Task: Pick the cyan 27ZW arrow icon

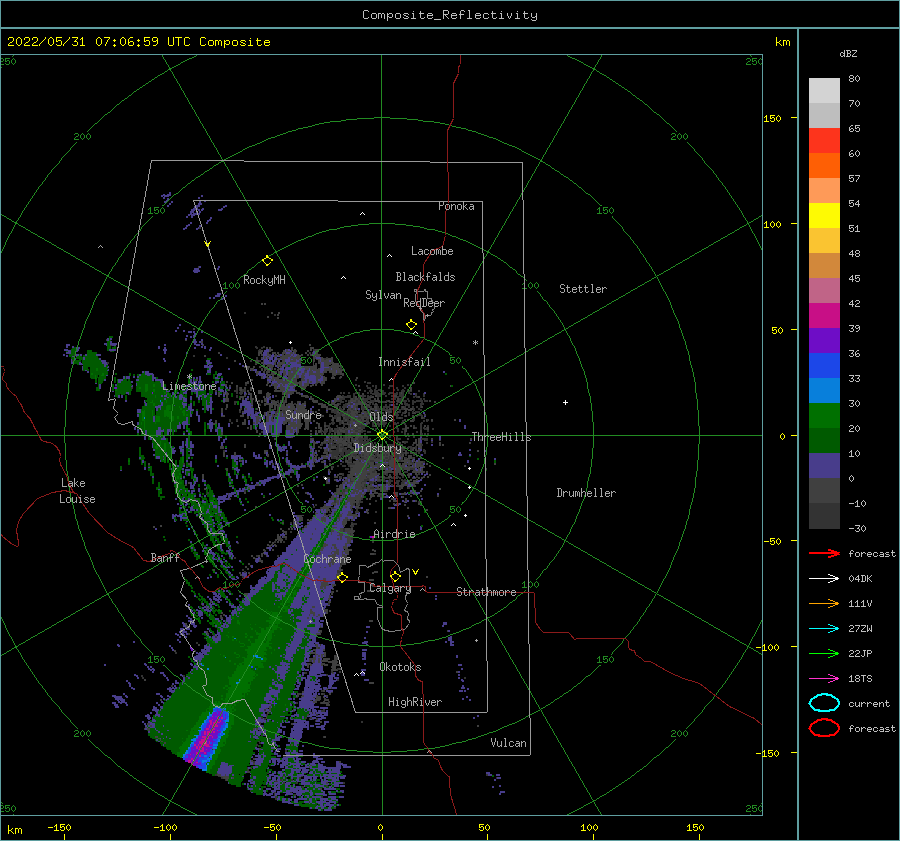Action: (824, 629)
